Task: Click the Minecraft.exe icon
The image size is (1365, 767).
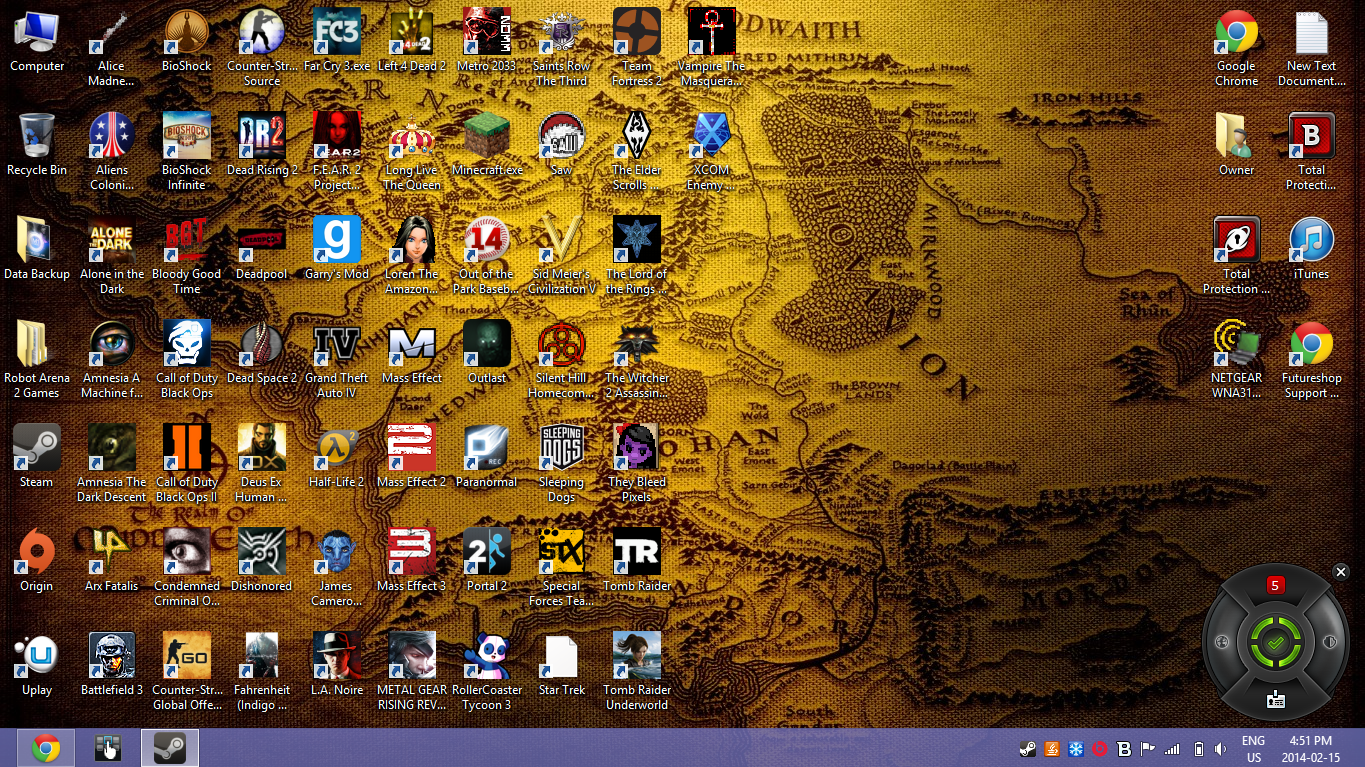Action: [487, 144]
